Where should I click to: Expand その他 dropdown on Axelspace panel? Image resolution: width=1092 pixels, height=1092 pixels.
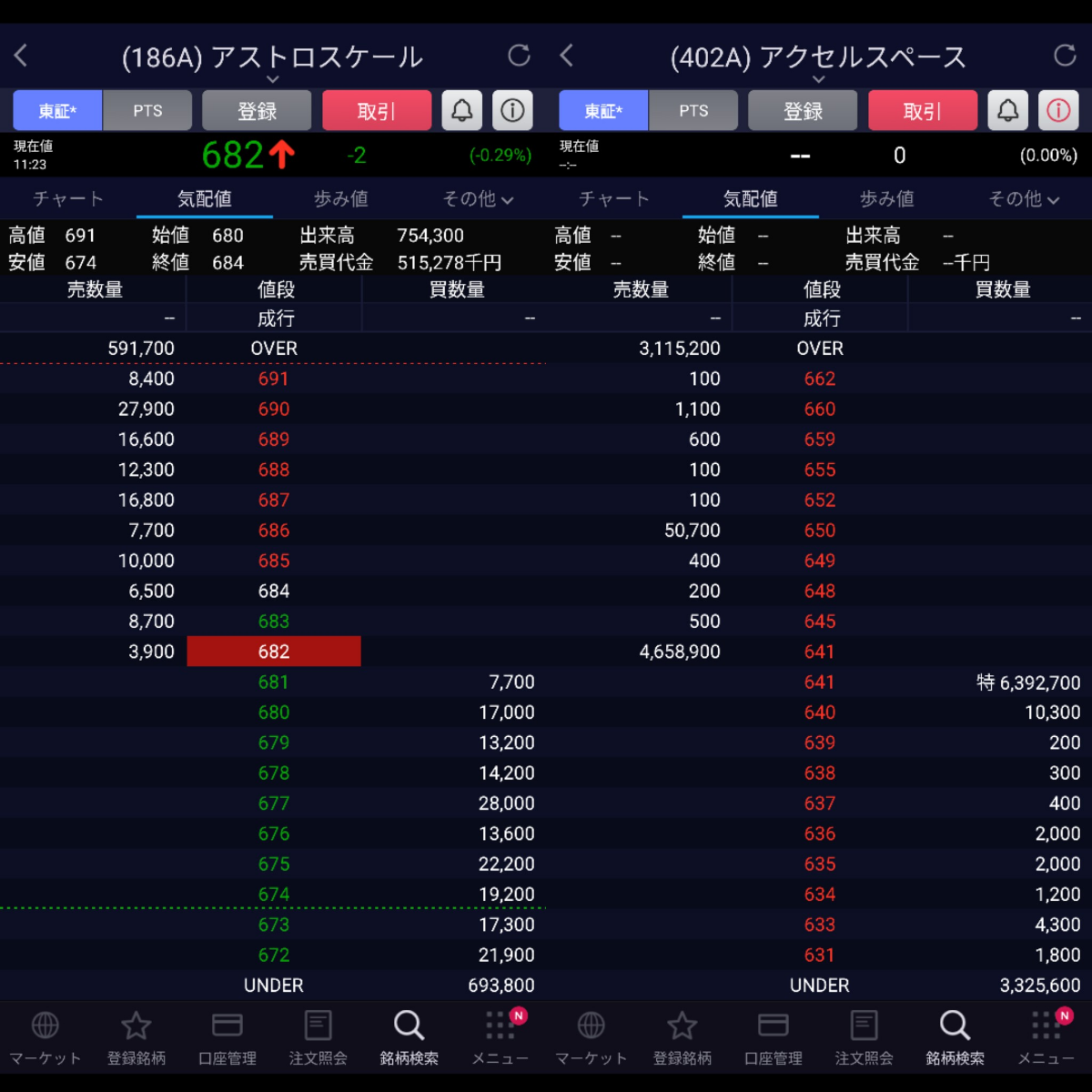1024,199
